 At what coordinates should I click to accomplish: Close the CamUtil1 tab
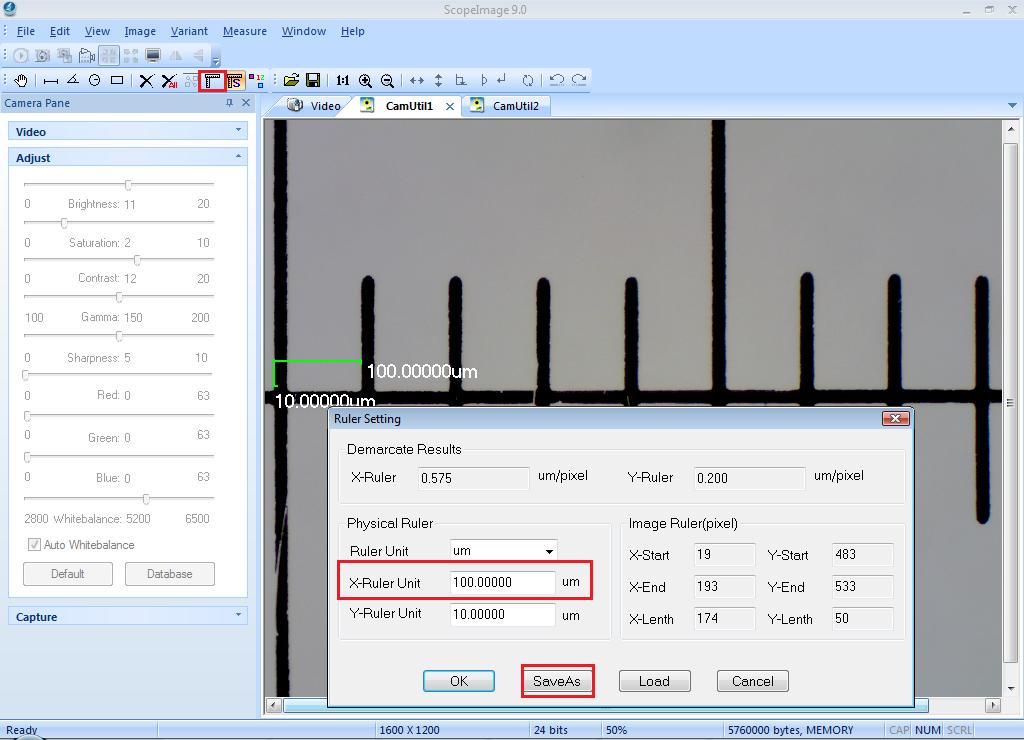[x=449, y=106]
